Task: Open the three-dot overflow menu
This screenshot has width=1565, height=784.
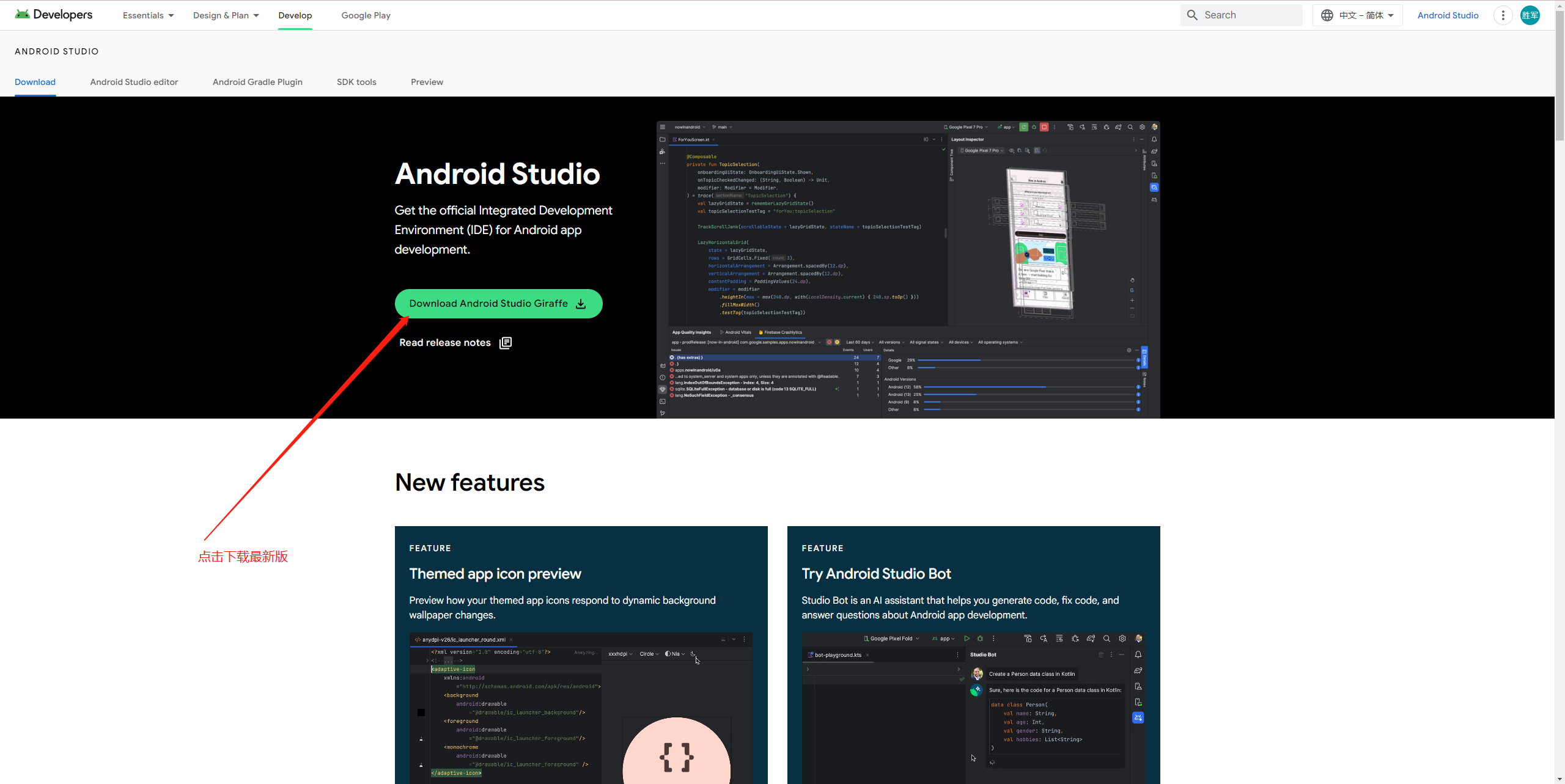Action: pos(1503,15)
